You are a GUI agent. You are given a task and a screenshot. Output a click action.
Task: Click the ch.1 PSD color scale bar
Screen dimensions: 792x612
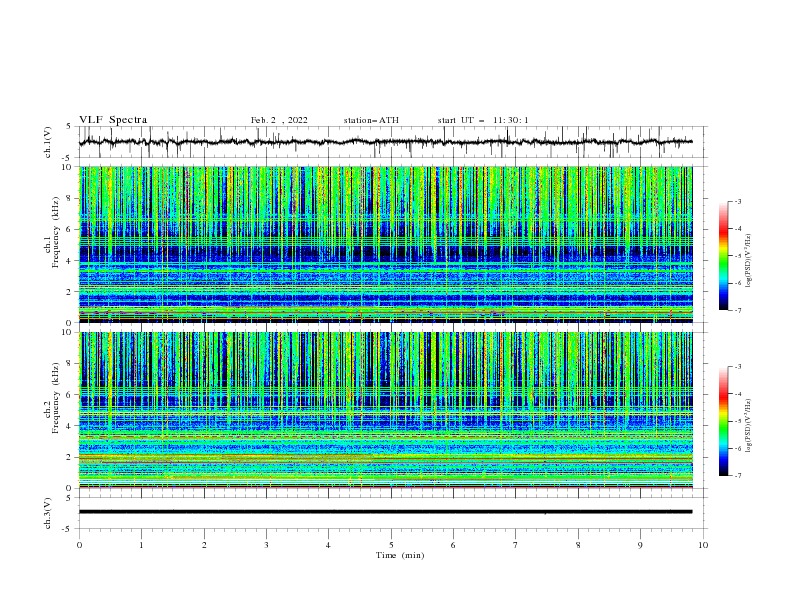(723, 256)
